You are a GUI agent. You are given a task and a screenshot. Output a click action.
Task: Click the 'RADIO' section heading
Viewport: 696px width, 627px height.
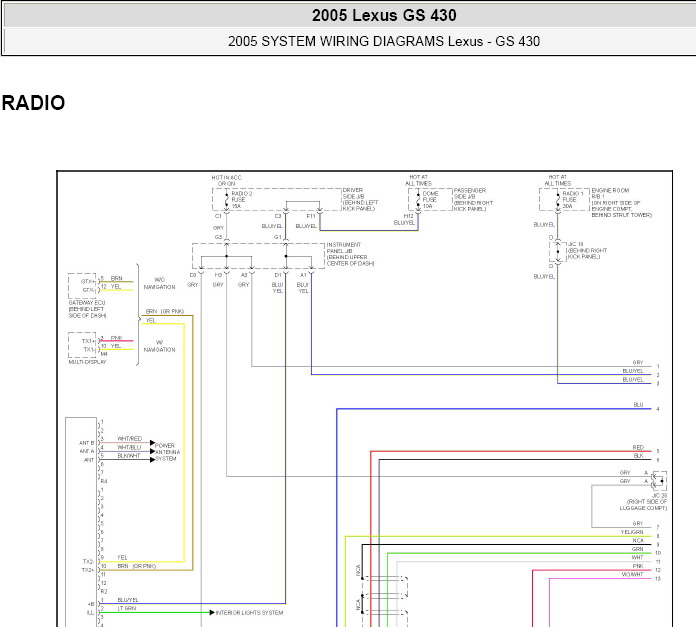tap(33, 103)
